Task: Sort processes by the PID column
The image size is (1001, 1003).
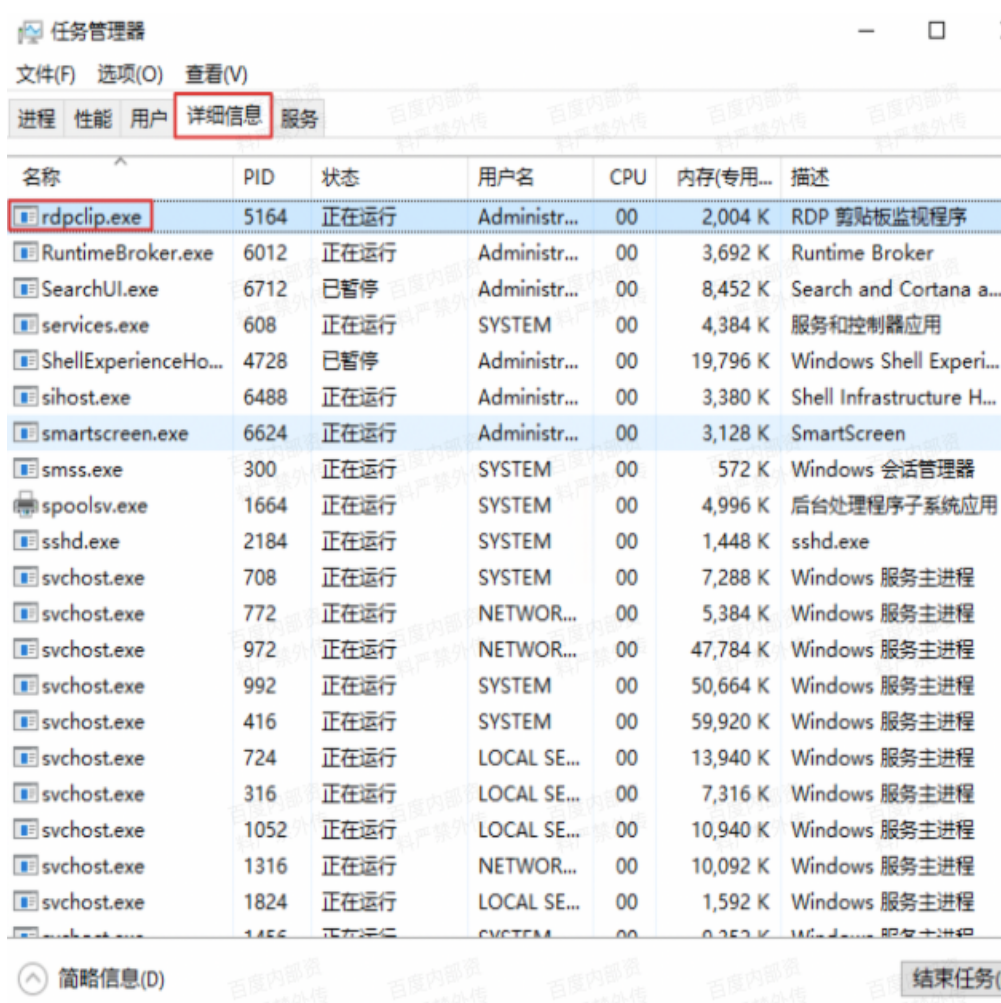Action: [258, 178]
